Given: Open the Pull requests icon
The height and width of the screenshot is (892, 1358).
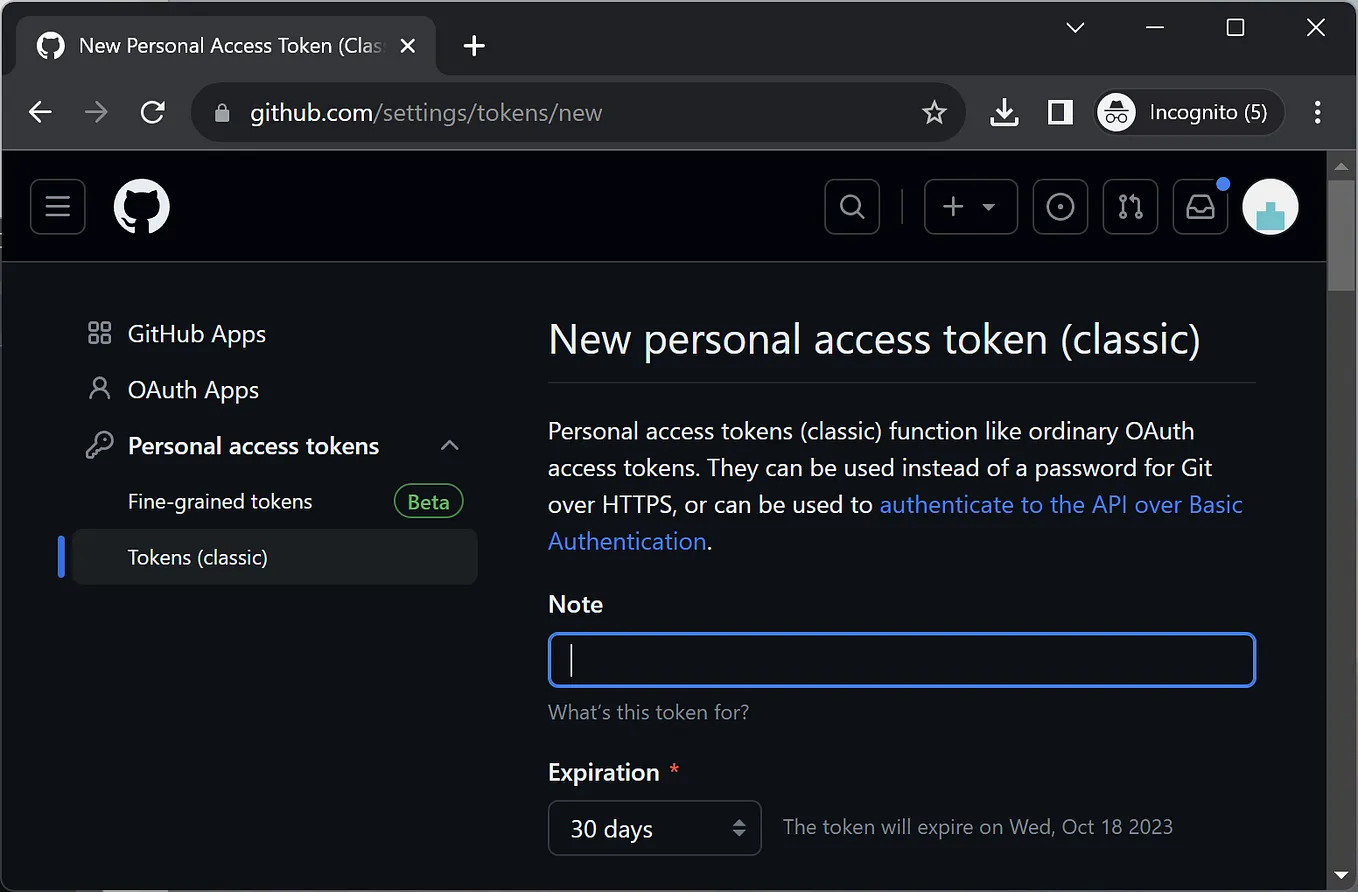Looking at the screenshot, I should (x=1130, y=207).
